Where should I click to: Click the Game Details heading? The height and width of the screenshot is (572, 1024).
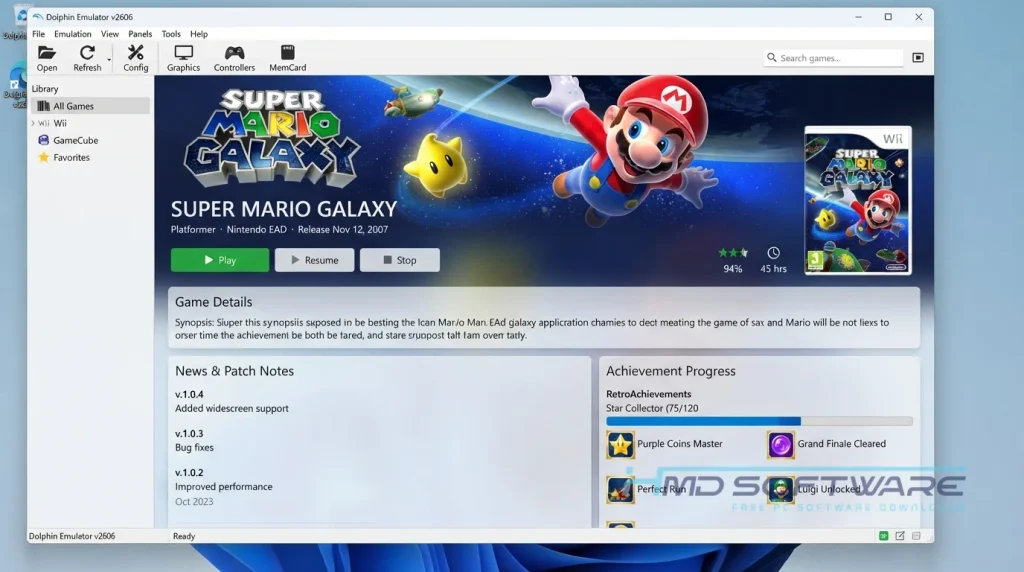pos(214,302)
